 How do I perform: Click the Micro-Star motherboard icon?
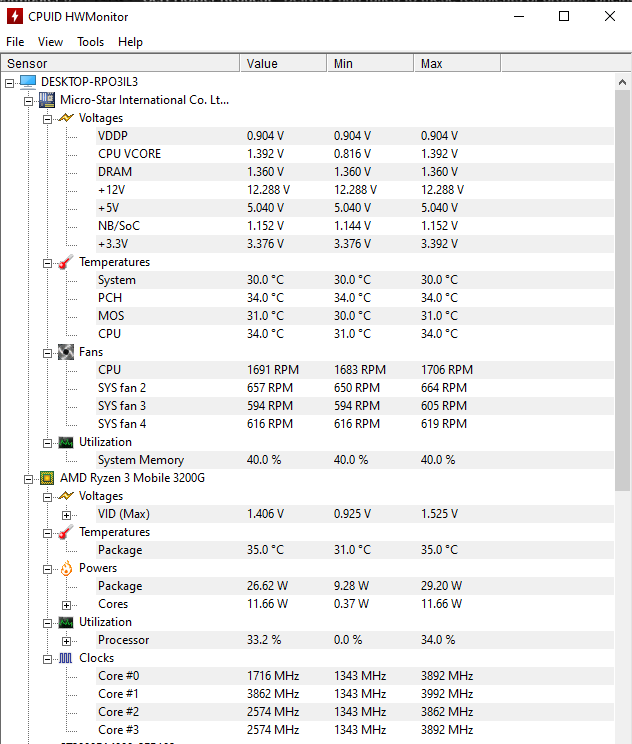click(x=46, y=100)
